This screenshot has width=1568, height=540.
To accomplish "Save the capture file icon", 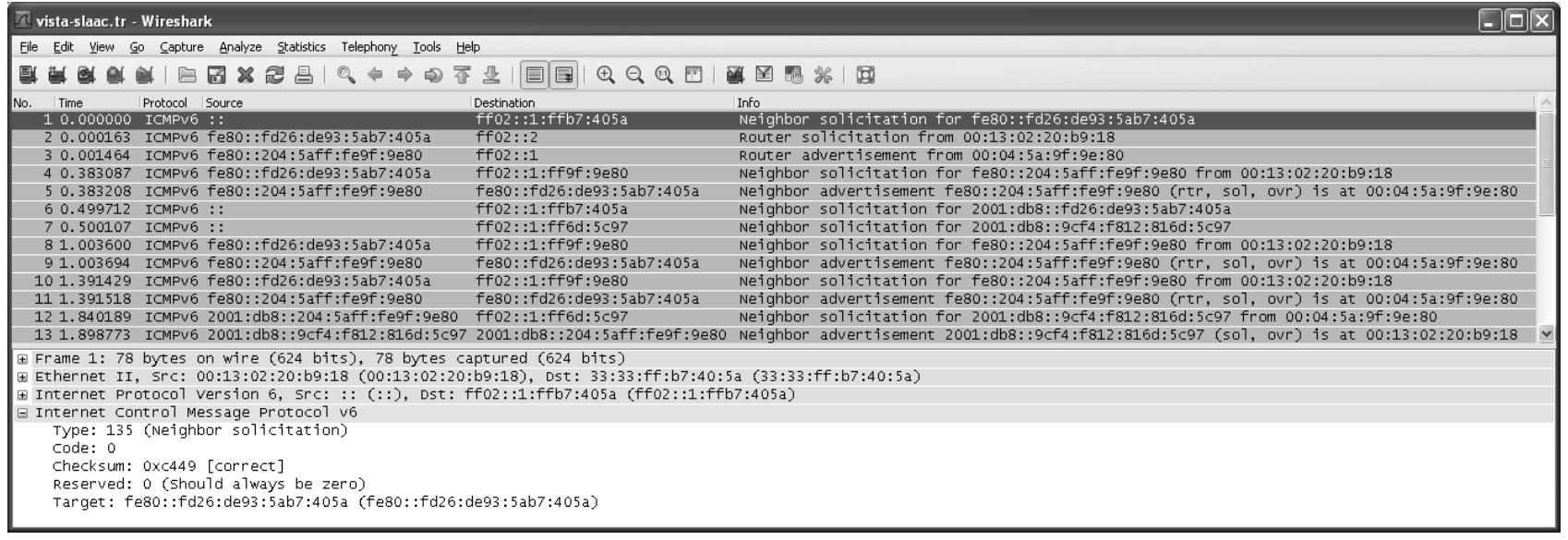I will [216, 76].
